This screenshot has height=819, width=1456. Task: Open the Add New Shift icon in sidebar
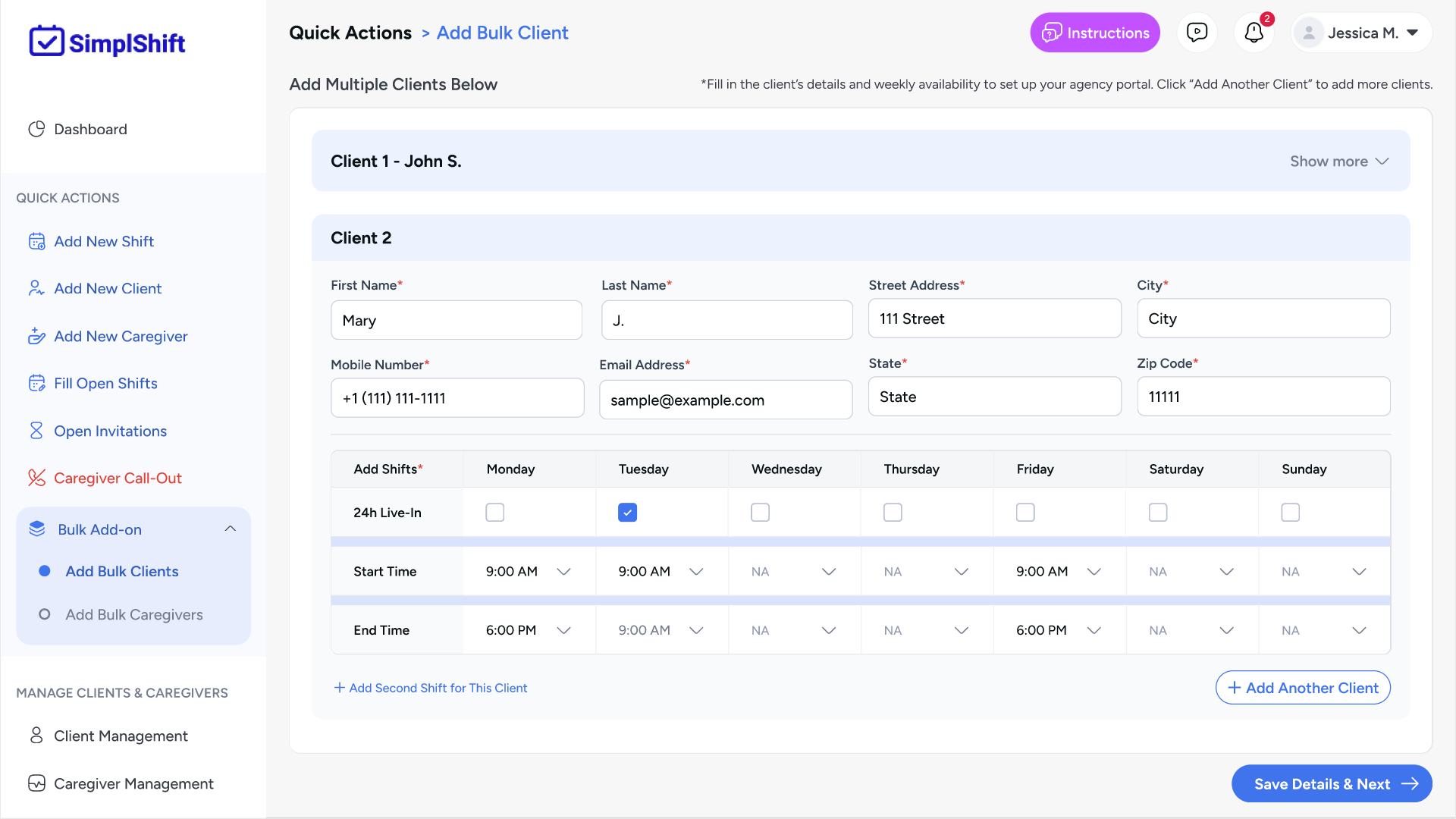pos(37,240)
